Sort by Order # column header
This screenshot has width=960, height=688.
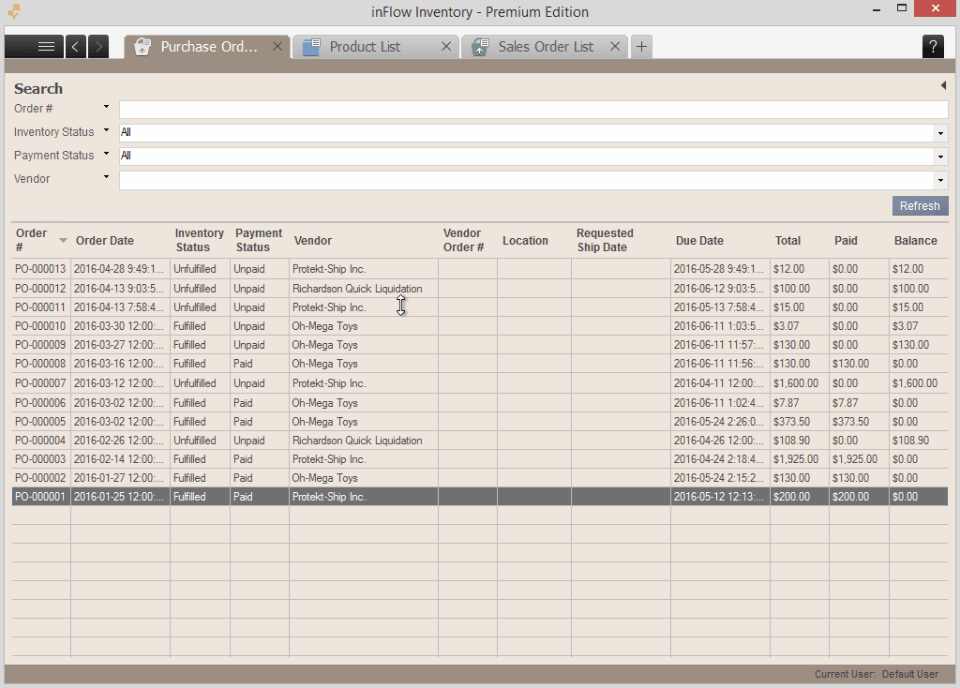point(40,240)
